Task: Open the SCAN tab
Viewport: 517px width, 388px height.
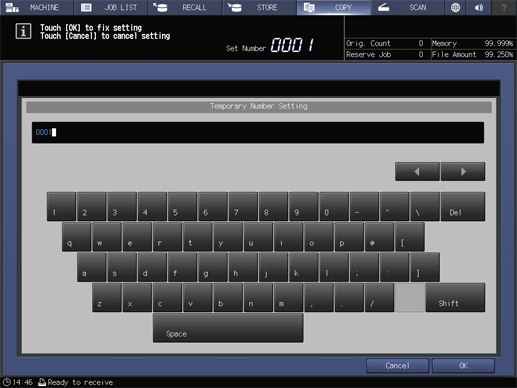Action: [x=407, y=7]
